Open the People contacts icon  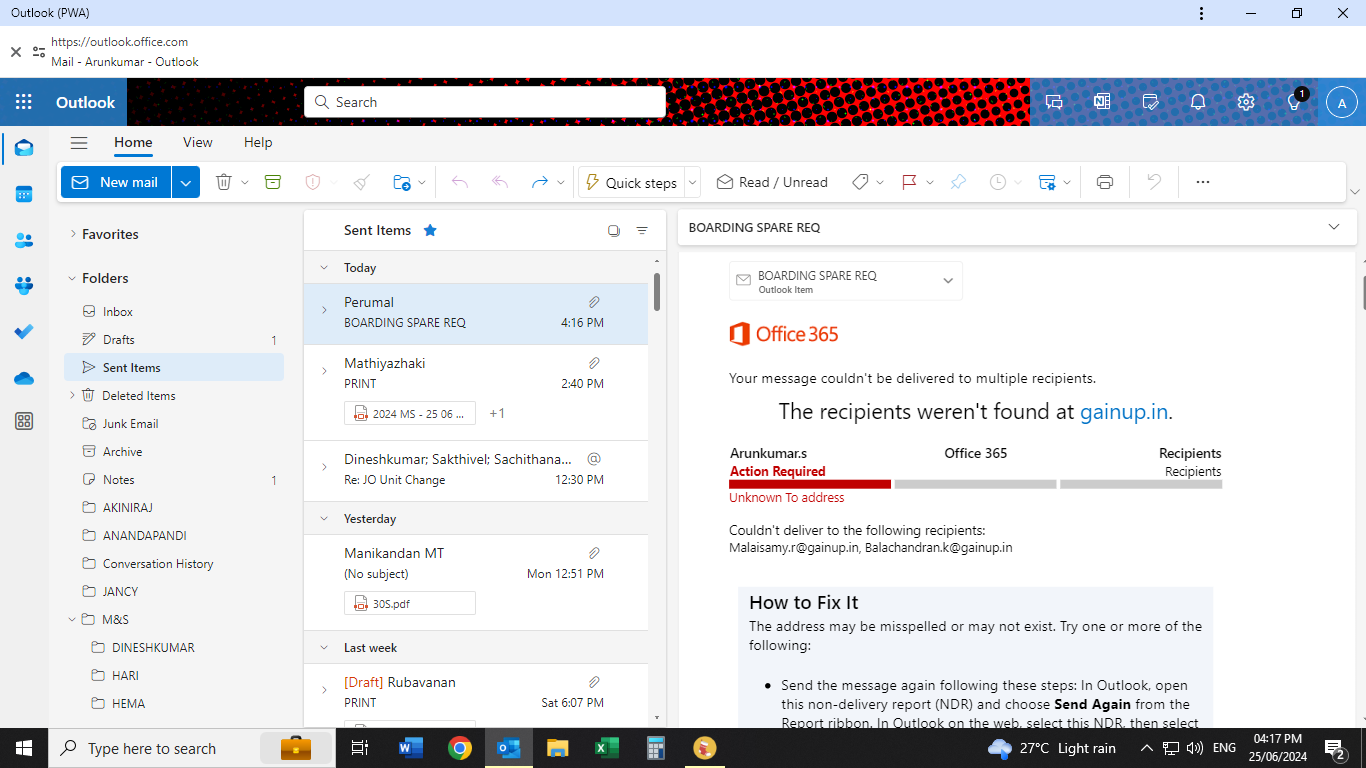(x=24, y=240)
